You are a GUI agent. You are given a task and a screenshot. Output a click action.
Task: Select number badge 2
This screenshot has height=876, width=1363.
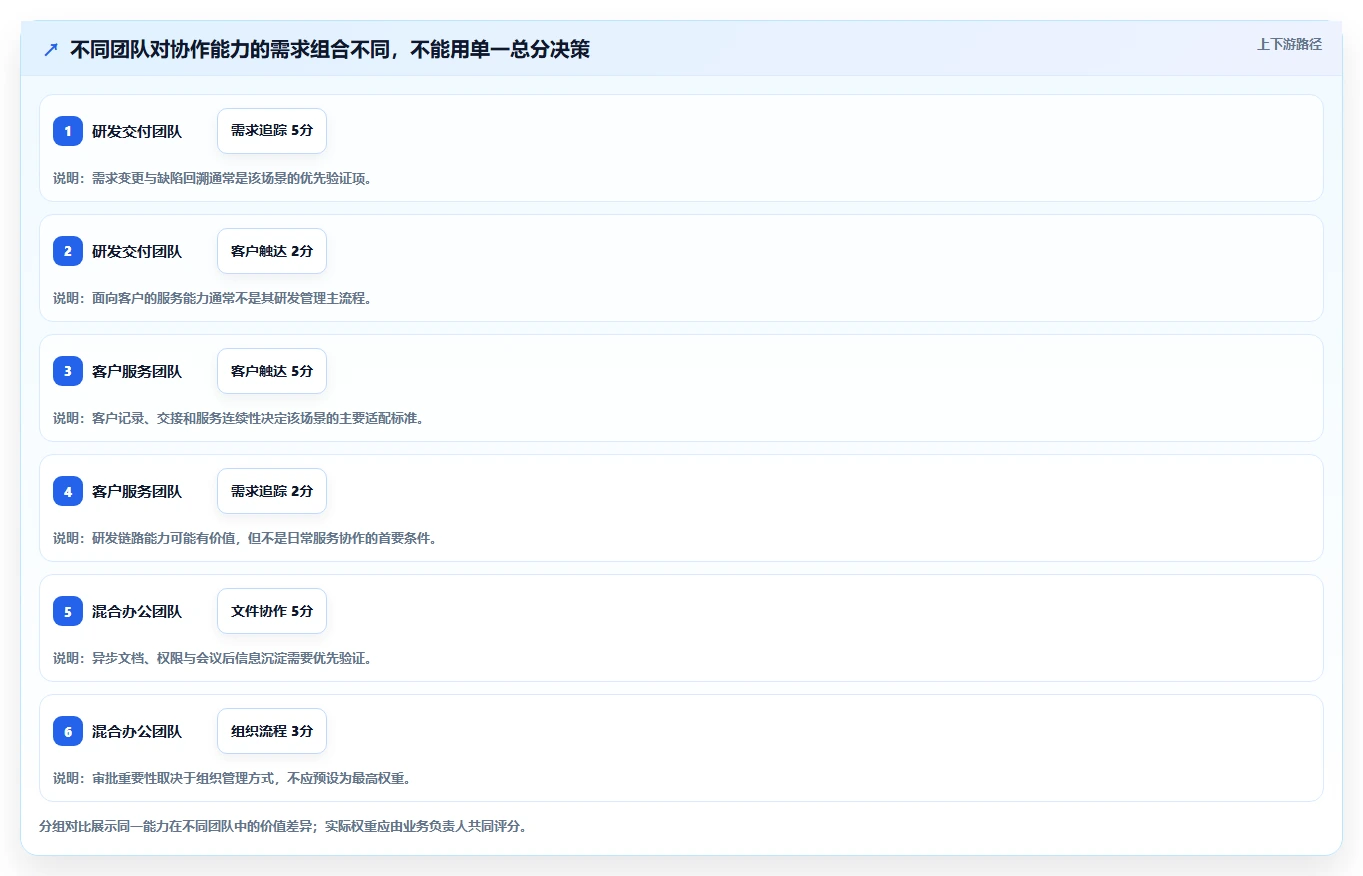(x=68, y=251)
